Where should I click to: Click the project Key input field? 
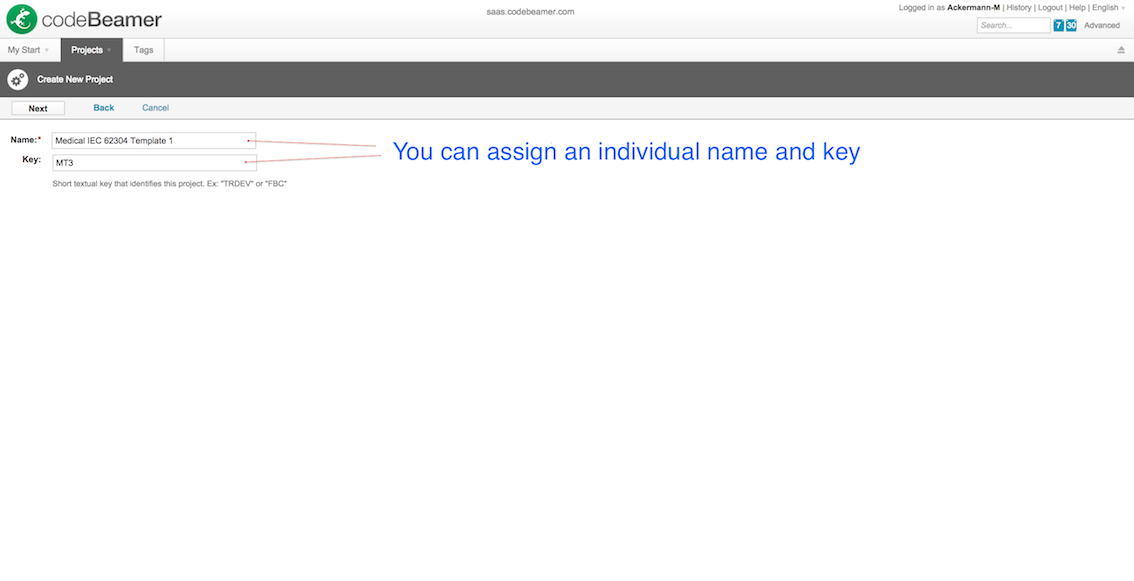[154, 163]
